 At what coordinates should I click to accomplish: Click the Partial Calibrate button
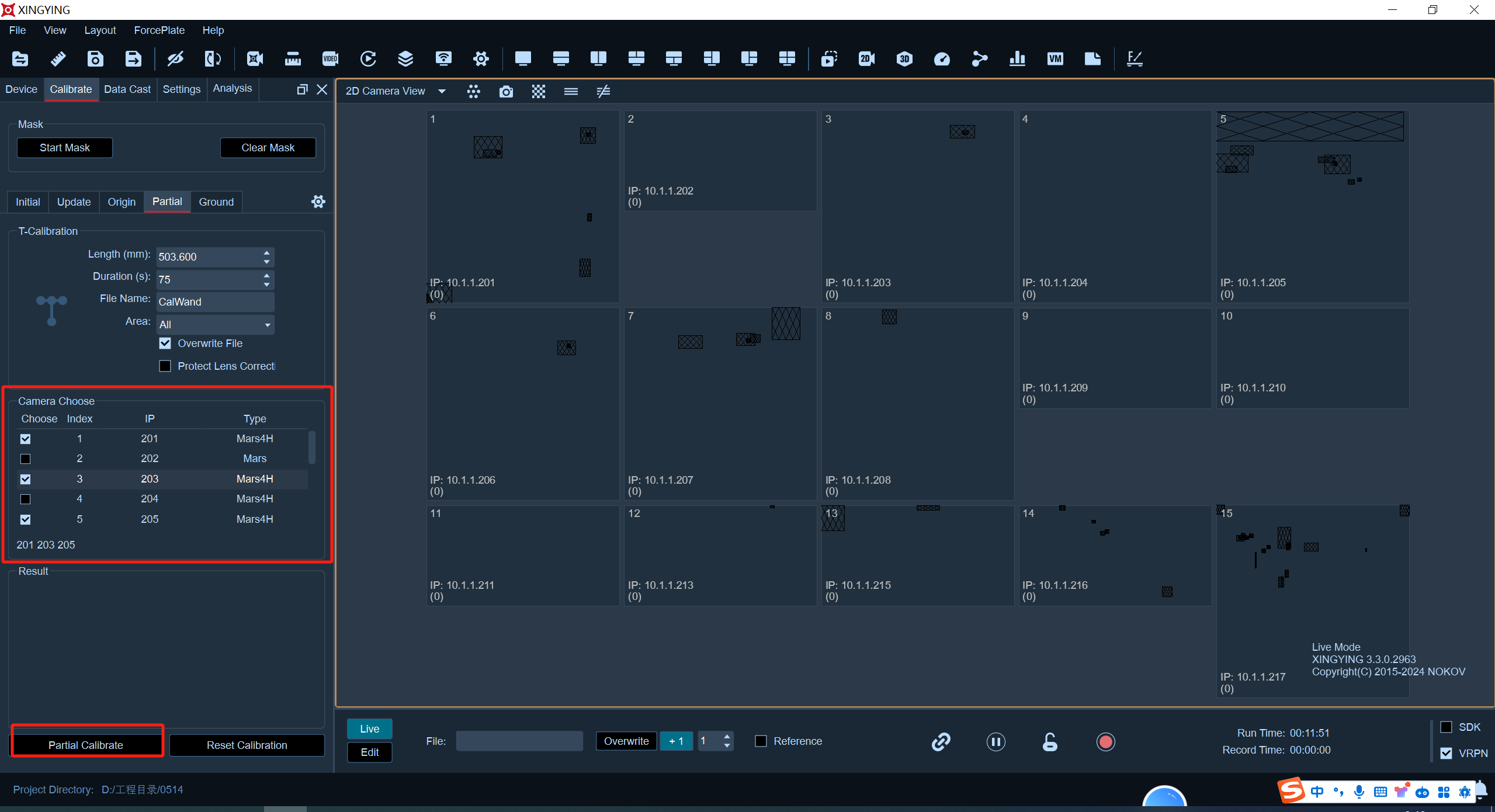click(x=86, y=745)
